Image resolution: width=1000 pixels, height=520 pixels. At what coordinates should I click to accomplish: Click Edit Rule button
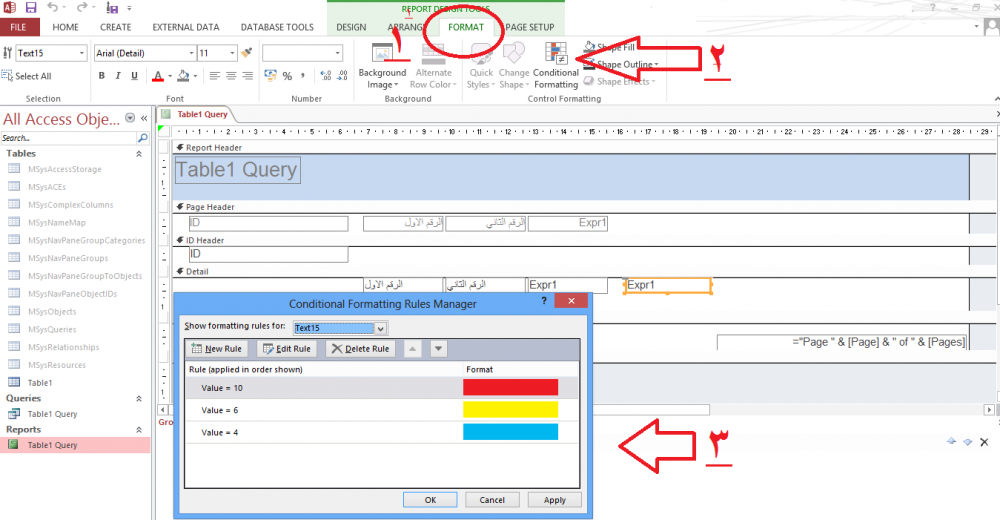click(x=287, y=348)
